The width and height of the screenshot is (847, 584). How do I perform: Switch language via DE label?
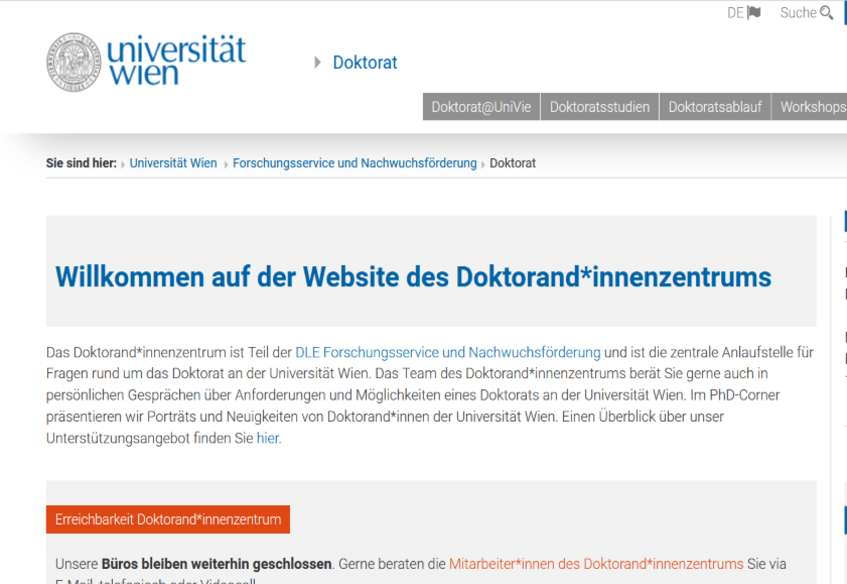pyautogui.click(x=735, y=12)
